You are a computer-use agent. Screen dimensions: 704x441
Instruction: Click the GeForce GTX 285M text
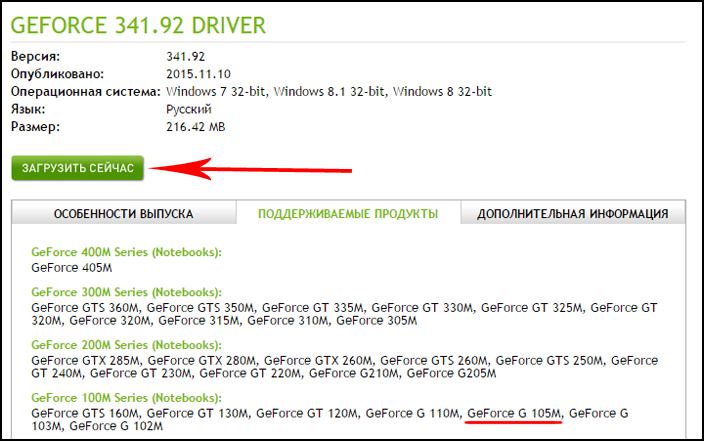(86, 361)
